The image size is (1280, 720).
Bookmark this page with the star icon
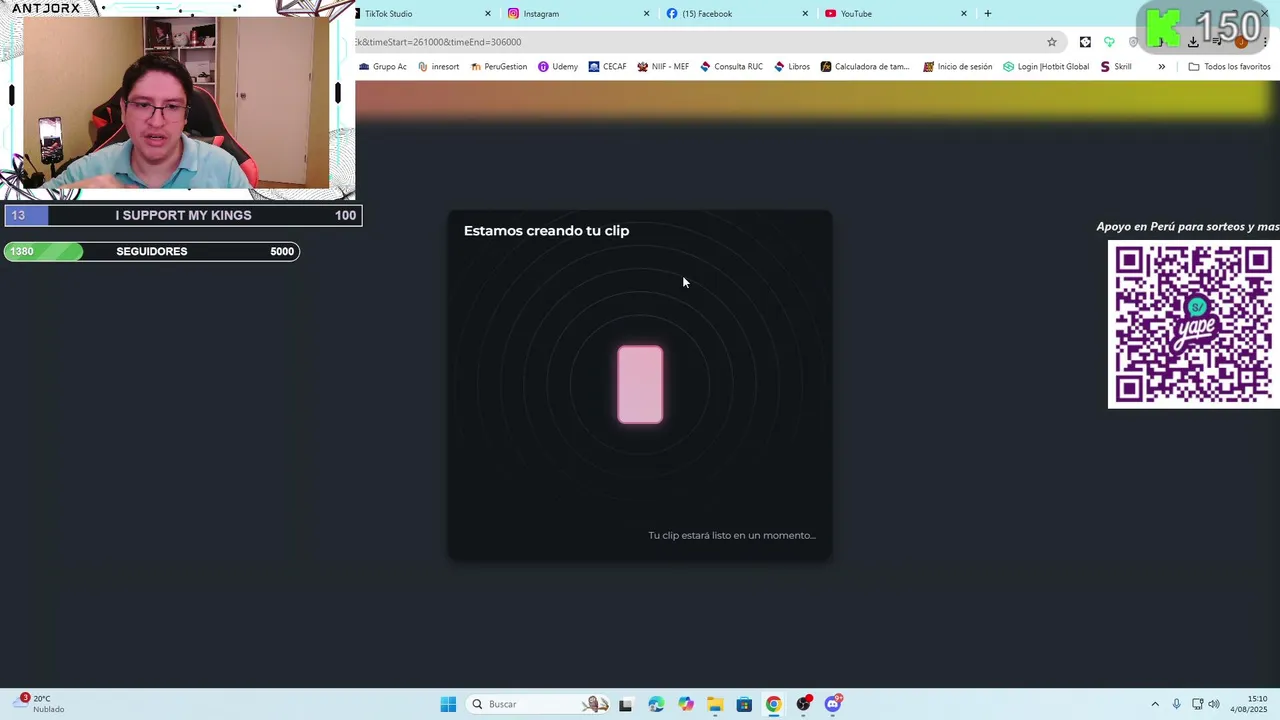click(1052, 42)
